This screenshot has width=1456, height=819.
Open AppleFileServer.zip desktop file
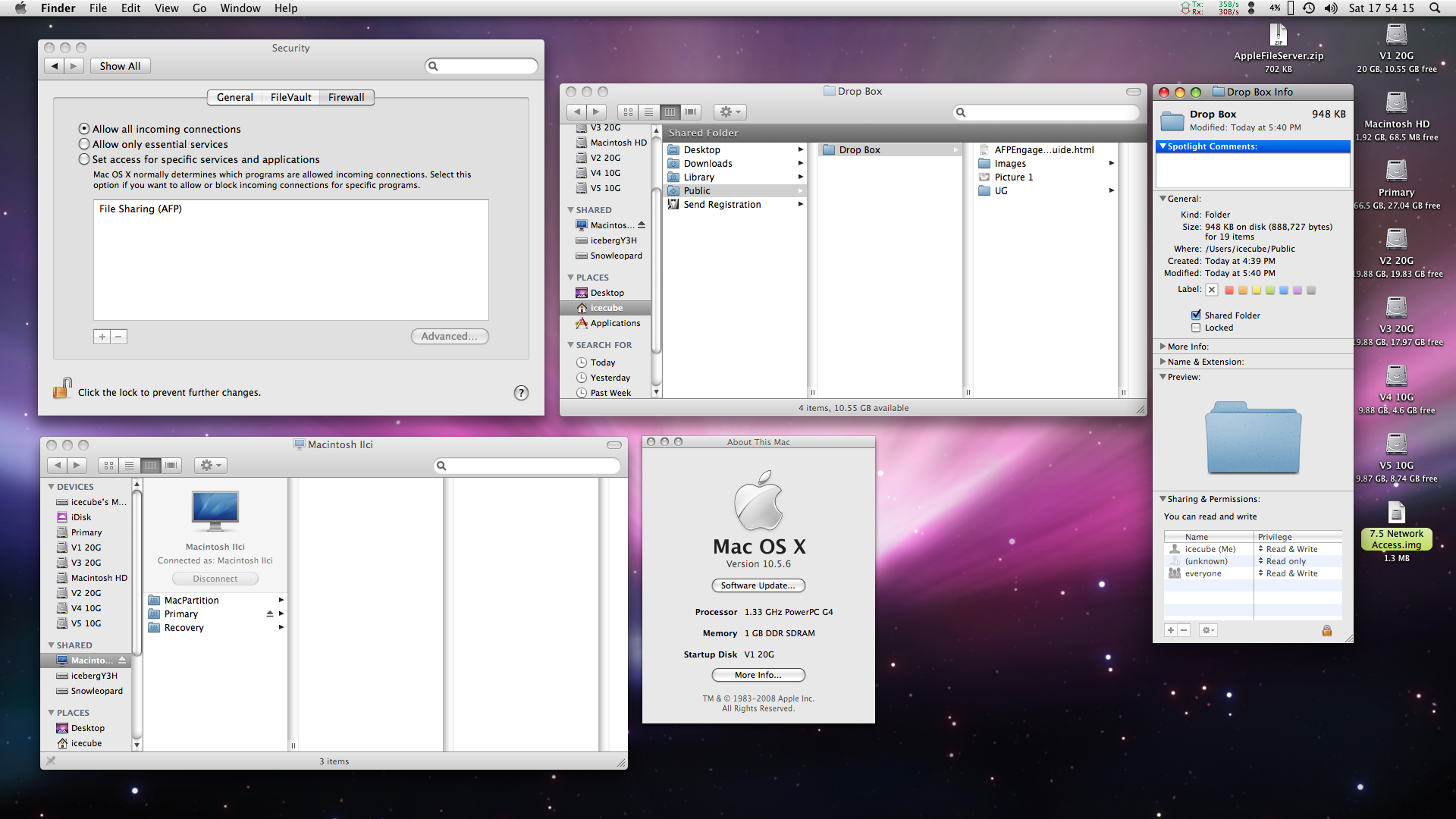1278,36
